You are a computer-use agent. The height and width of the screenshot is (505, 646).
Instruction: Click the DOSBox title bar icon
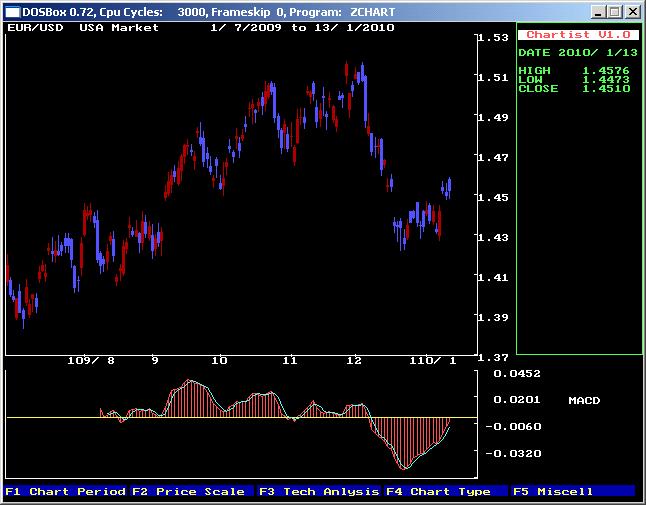12,12
